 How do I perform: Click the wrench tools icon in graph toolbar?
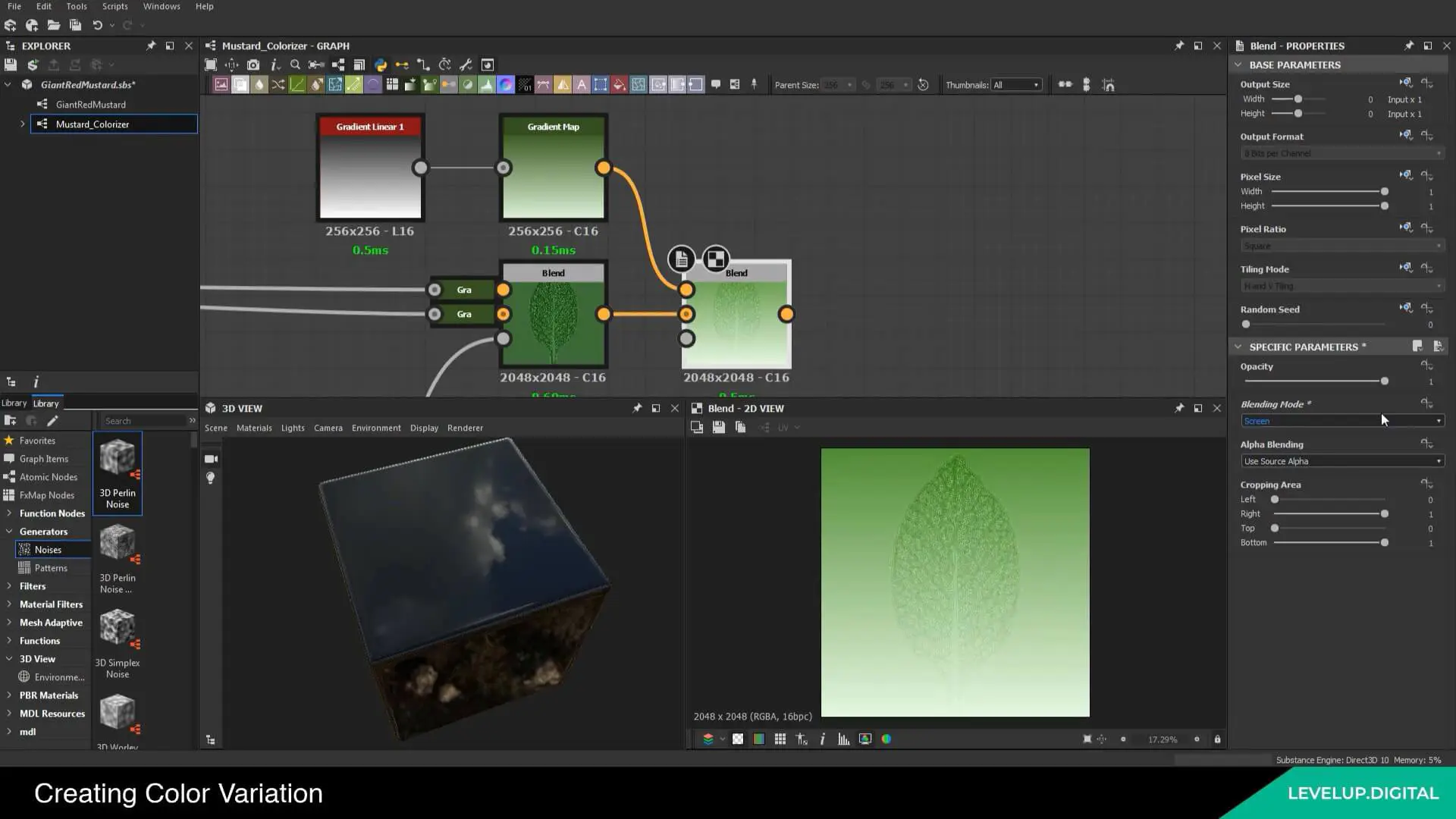(x=466, y=65)
